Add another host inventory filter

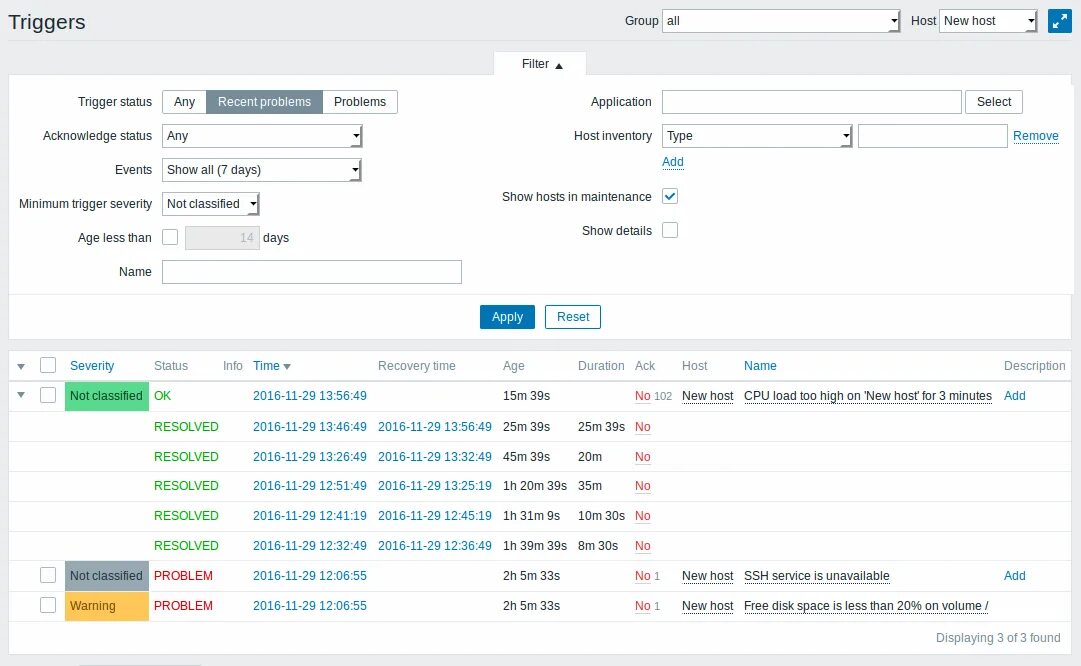coord(673,162)
